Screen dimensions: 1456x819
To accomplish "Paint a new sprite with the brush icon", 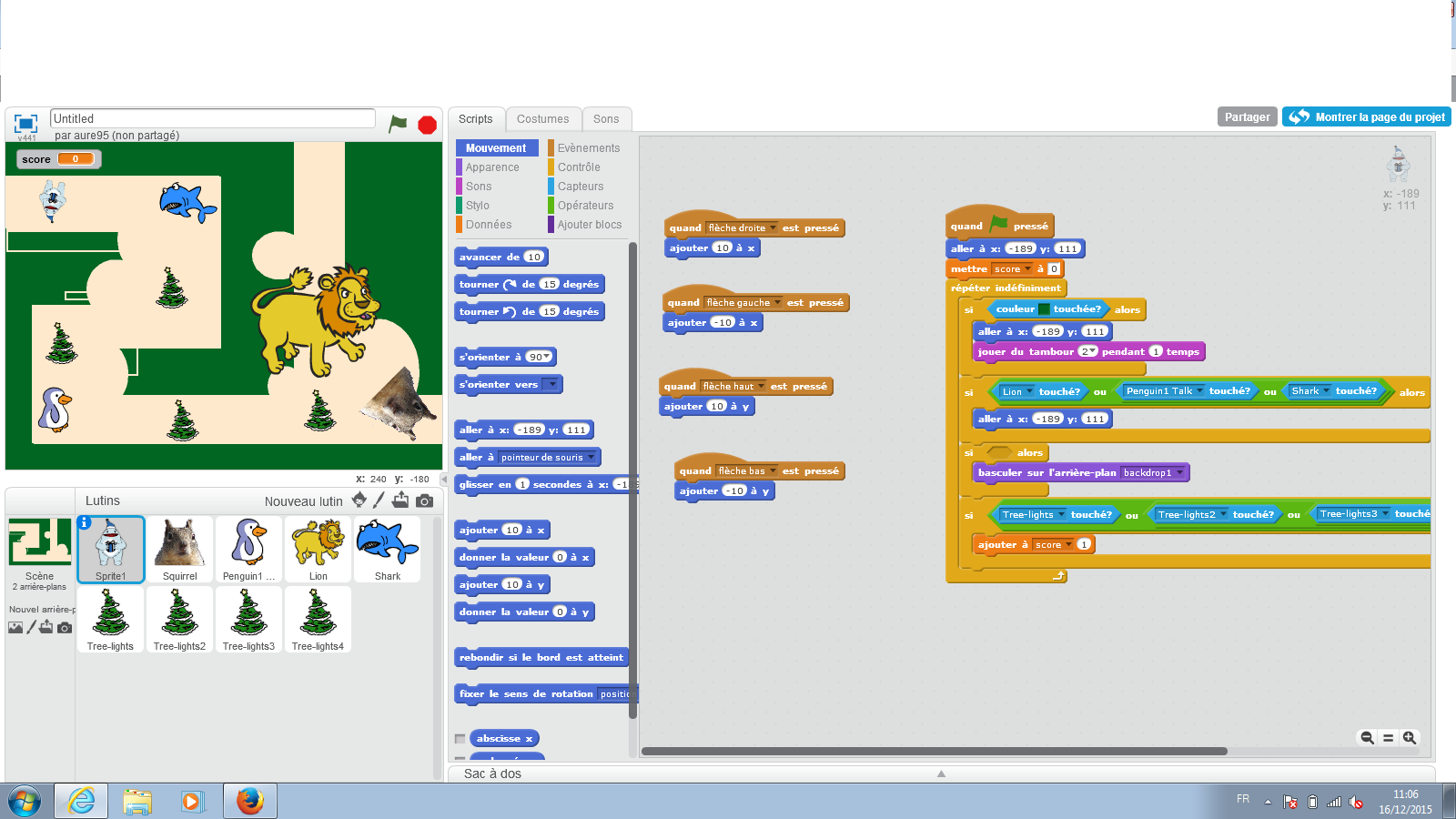I will [379, 500].
